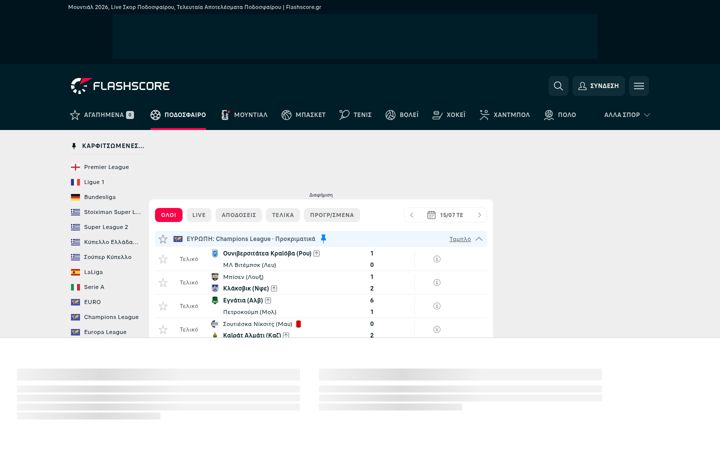Select the ΠΡΟΓΡ/ΣΜΕΝΑ scheduled filter
The width and height of the screenshot is (720, 450).
coord(332,215)
